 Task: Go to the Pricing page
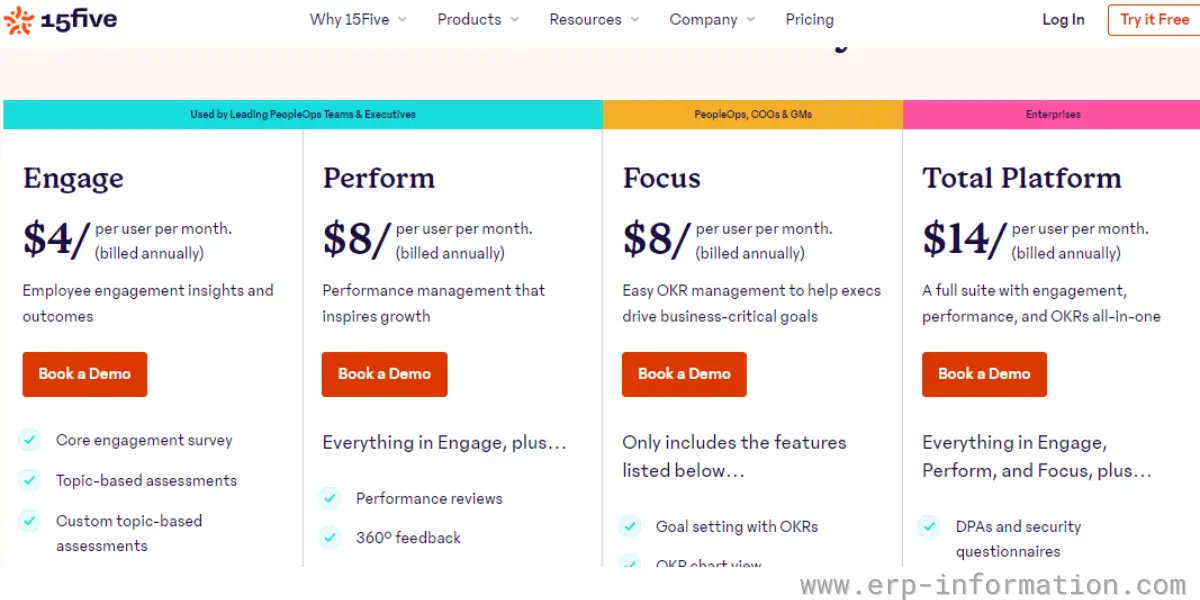pos(809,19)
